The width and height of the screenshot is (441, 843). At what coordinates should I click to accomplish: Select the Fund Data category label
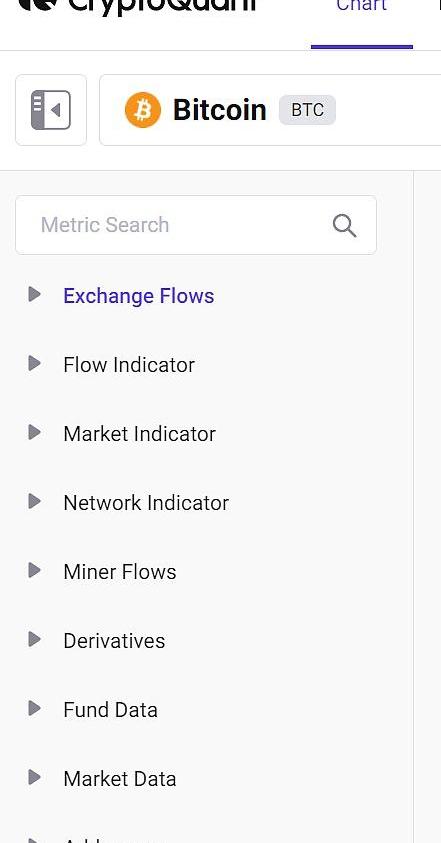click(110, 710)
